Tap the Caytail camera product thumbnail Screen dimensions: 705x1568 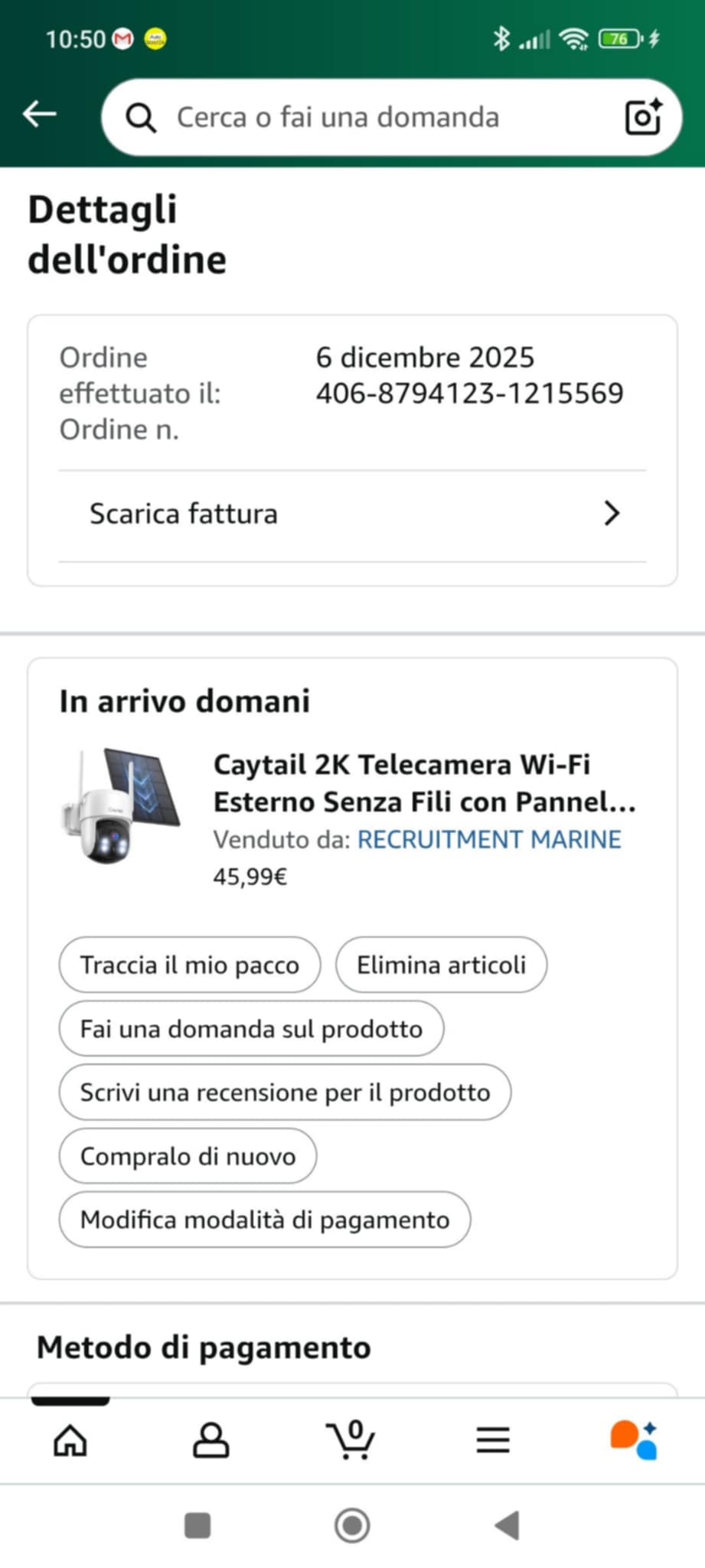120,806
